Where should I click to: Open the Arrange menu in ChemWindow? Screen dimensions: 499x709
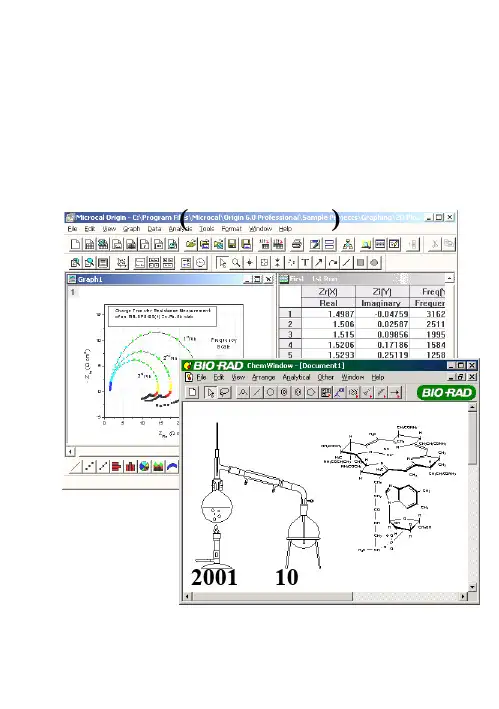click(263, 377)
